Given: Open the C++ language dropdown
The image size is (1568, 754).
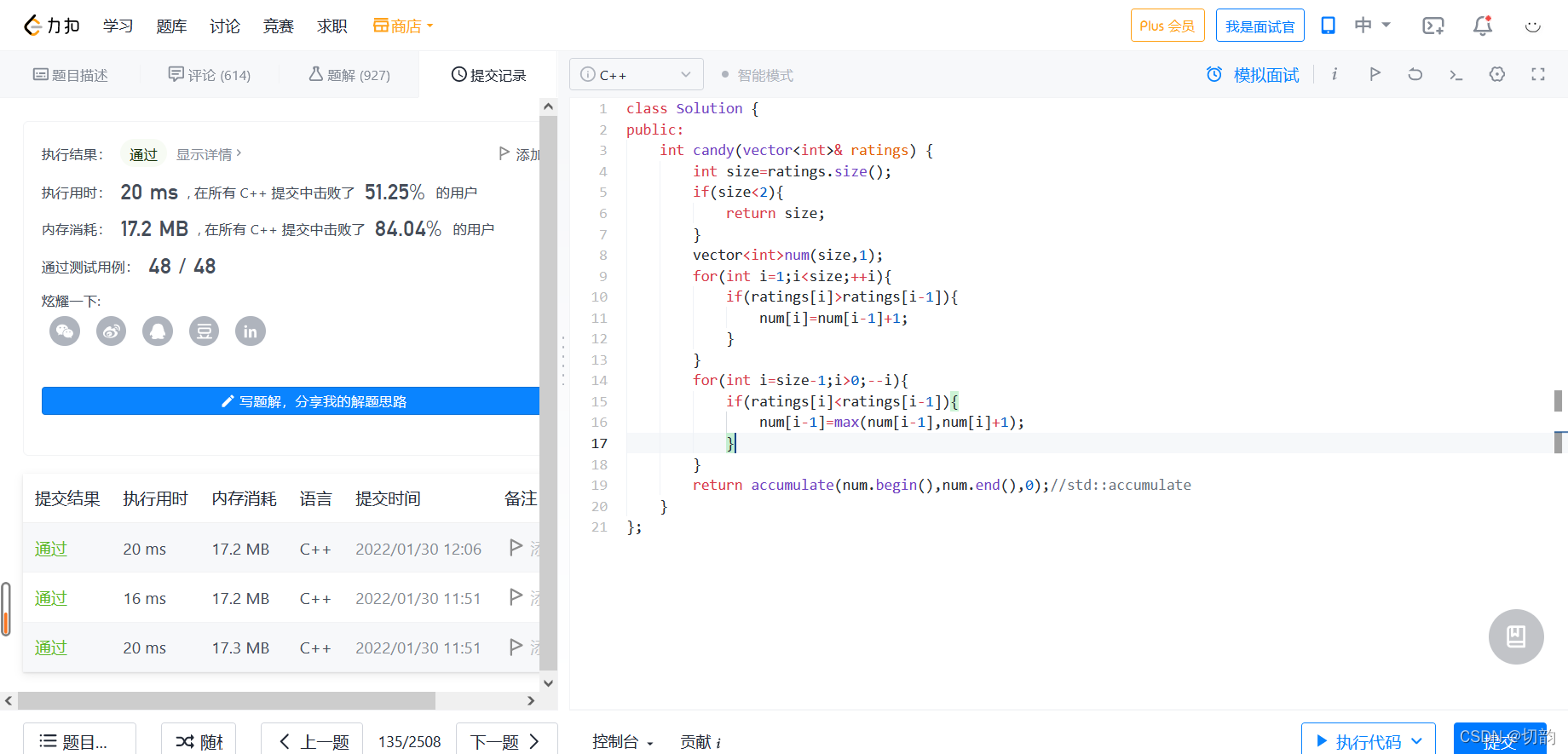Looking at the screenshot, I should pos(637,74).
